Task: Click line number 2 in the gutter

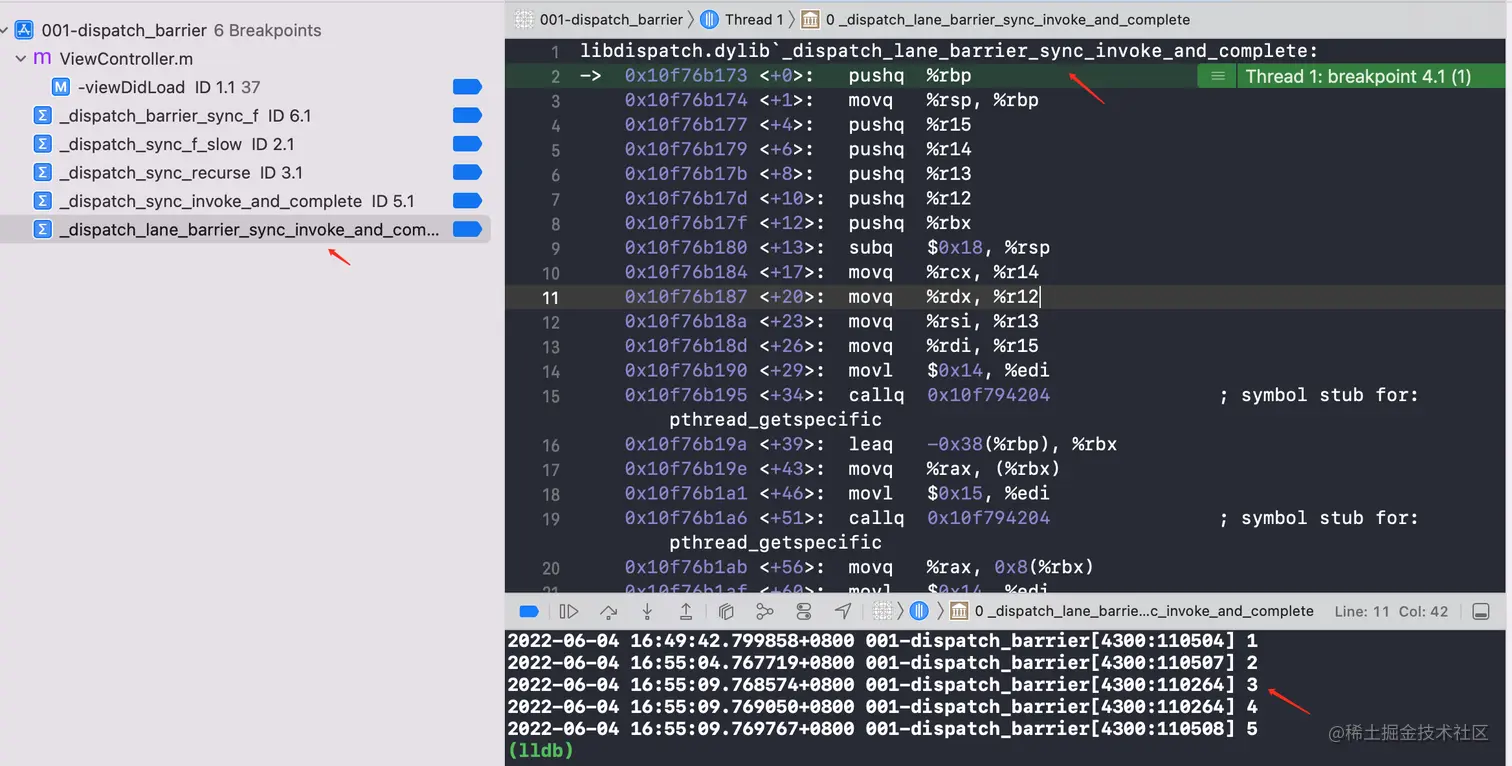Action: click(x=556, y=77)
